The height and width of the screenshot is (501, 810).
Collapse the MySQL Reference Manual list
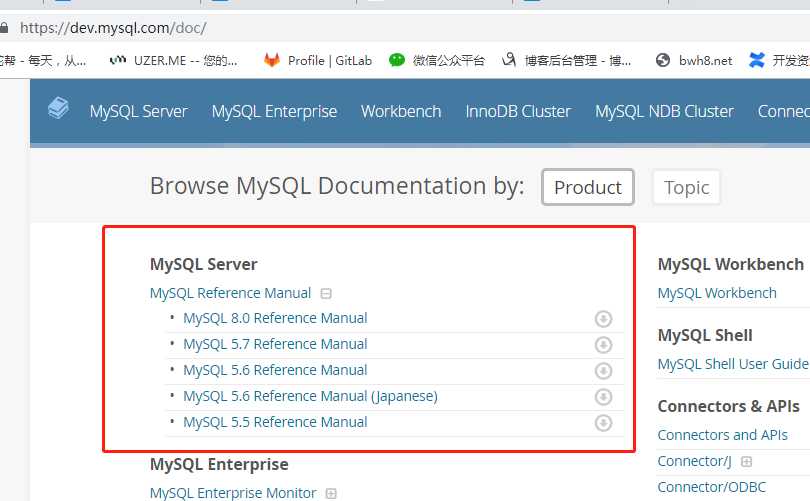[326, 293]
